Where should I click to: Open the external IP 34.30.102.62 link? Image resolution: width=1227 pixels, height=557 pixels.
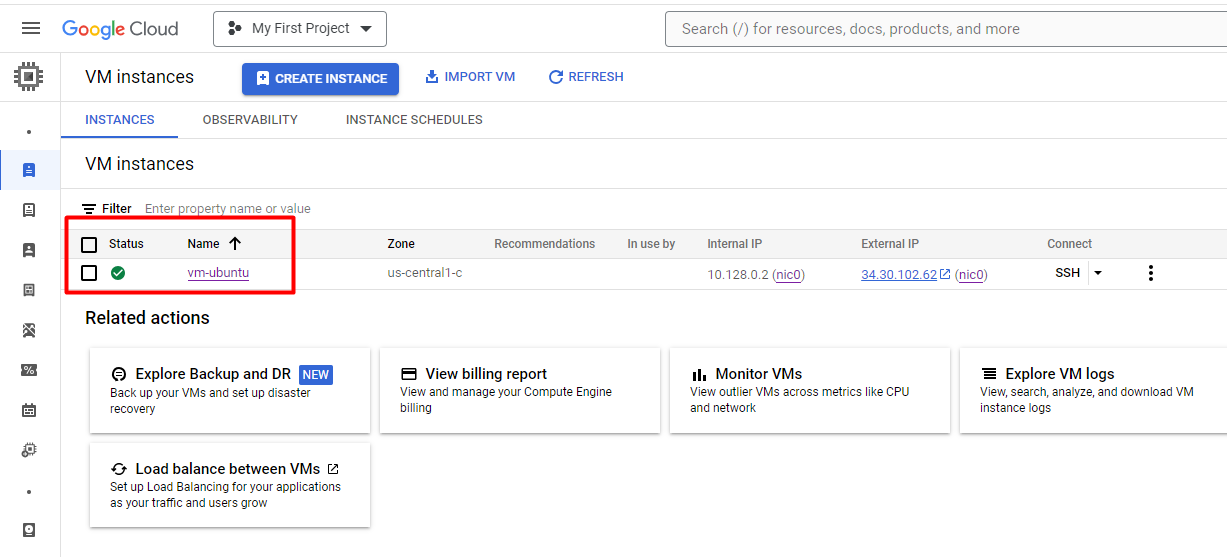[x=899, y=274]
